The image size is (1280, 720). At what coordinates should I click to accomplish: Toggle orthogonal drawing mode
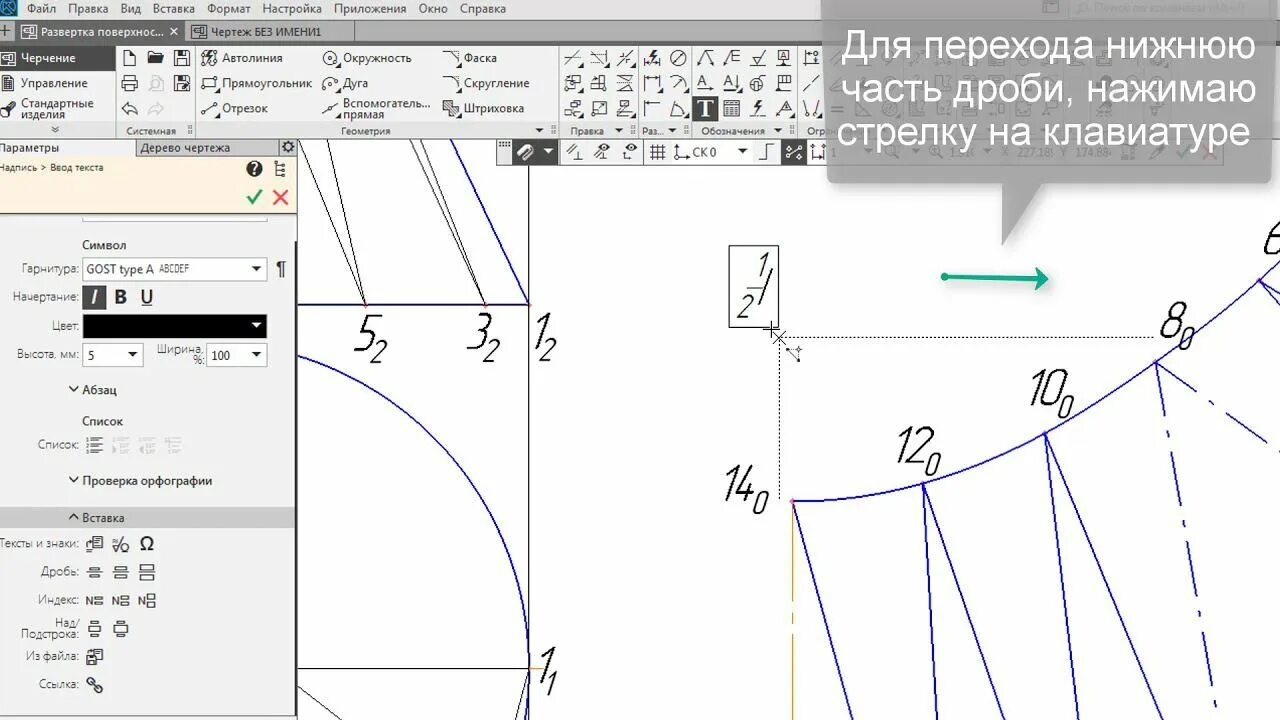pyautogui.click(x=767, y=152)
